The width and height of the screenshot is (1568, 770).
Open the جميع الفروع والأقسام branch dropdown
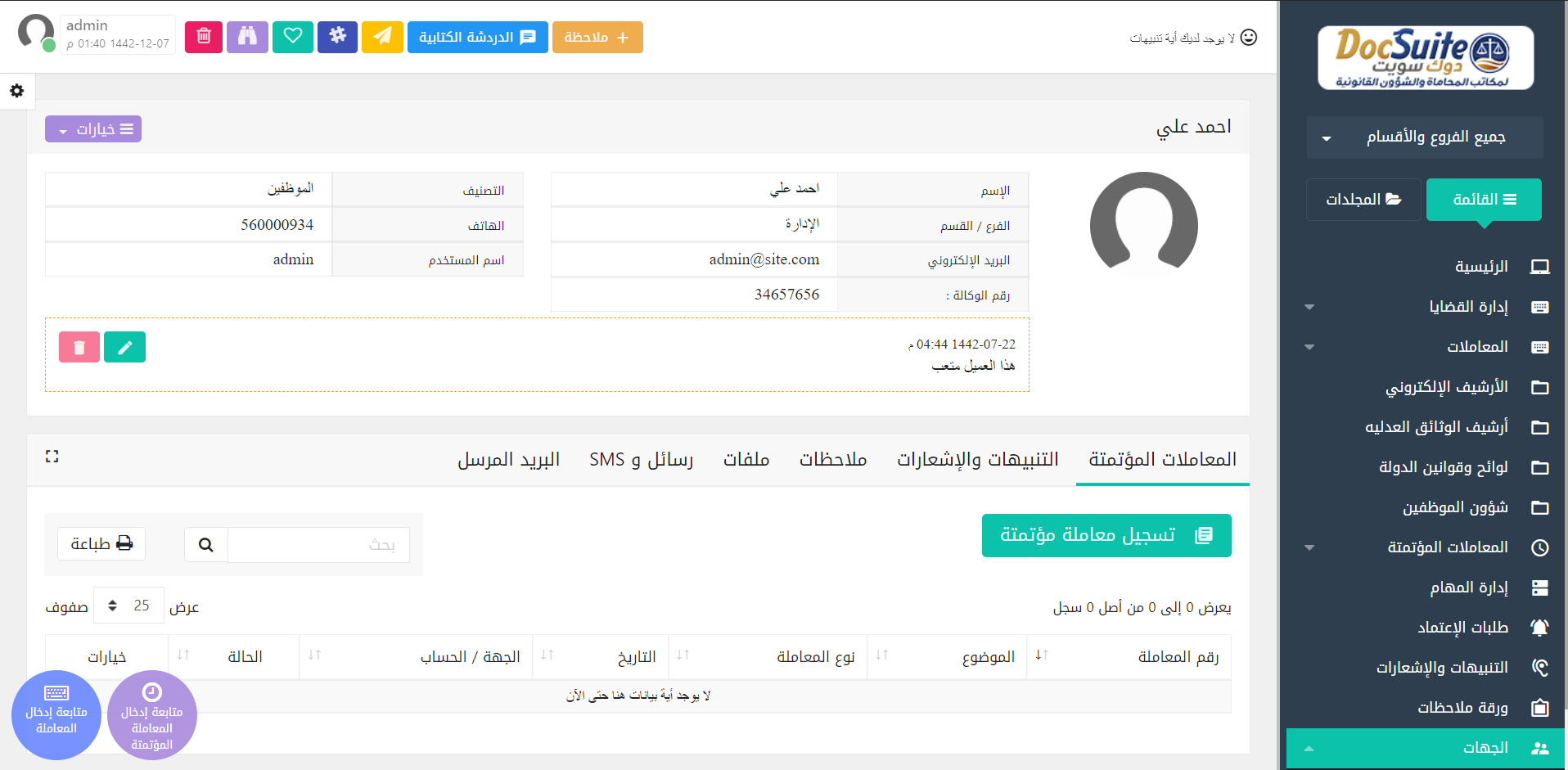pos(1425,137)
